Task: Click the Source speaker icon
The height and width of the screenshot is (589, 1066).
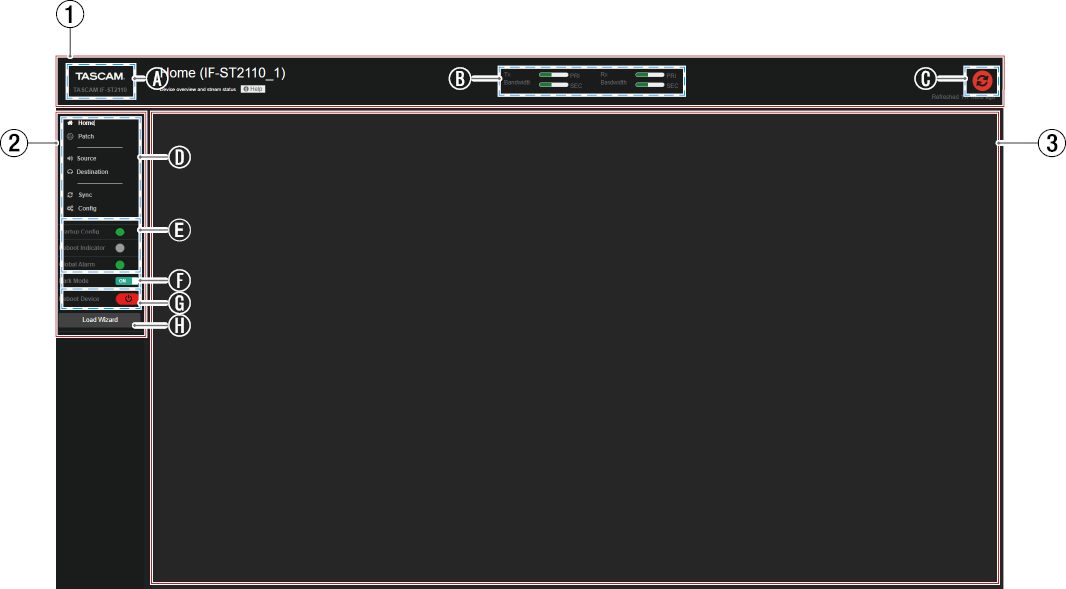Action: coord(70,158)
